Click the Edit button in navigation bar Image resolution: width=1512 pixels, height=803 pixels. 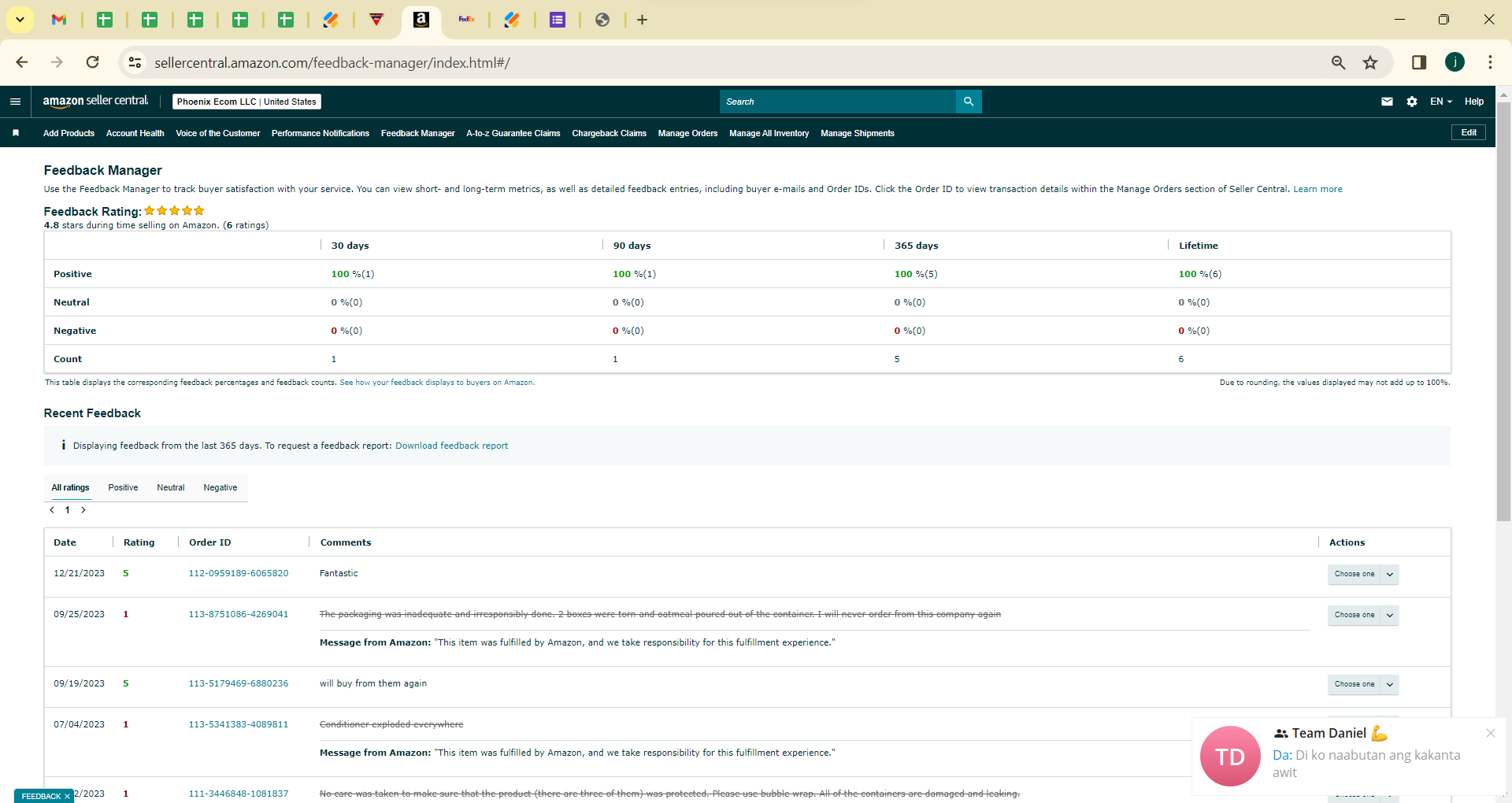pos(1469,132)
